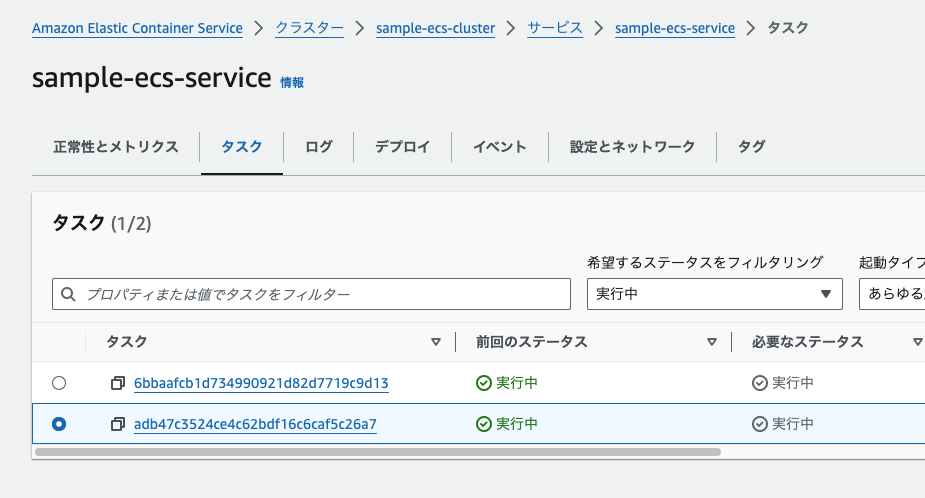Click green running check icon for task adb47c35
Screen dimensions: 925x498
click(484, 424)
